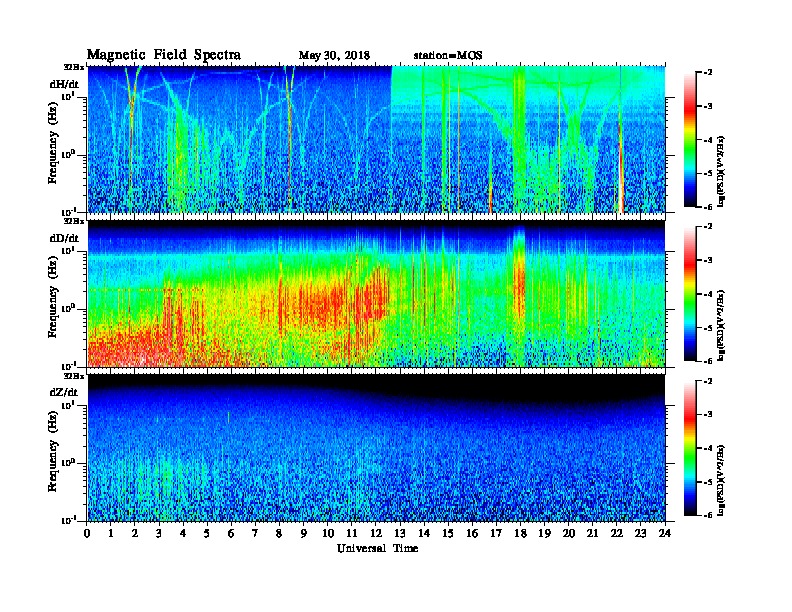Click hour tick label '11' on time axis
Screen dimensions: 792x612
pos(352,533)
